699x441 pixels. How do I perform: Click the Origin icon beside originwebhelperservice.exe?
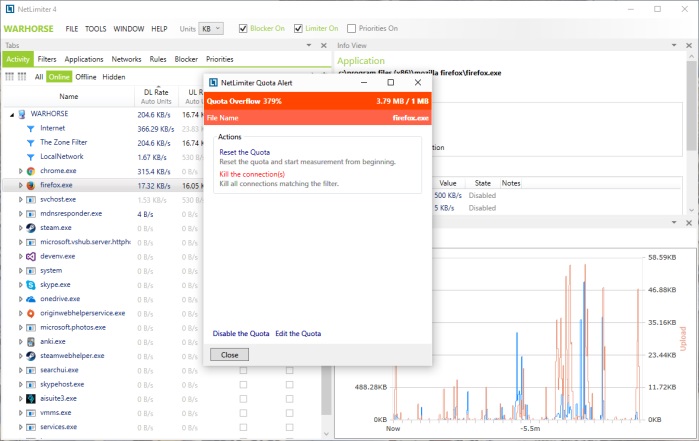[31, 313]
